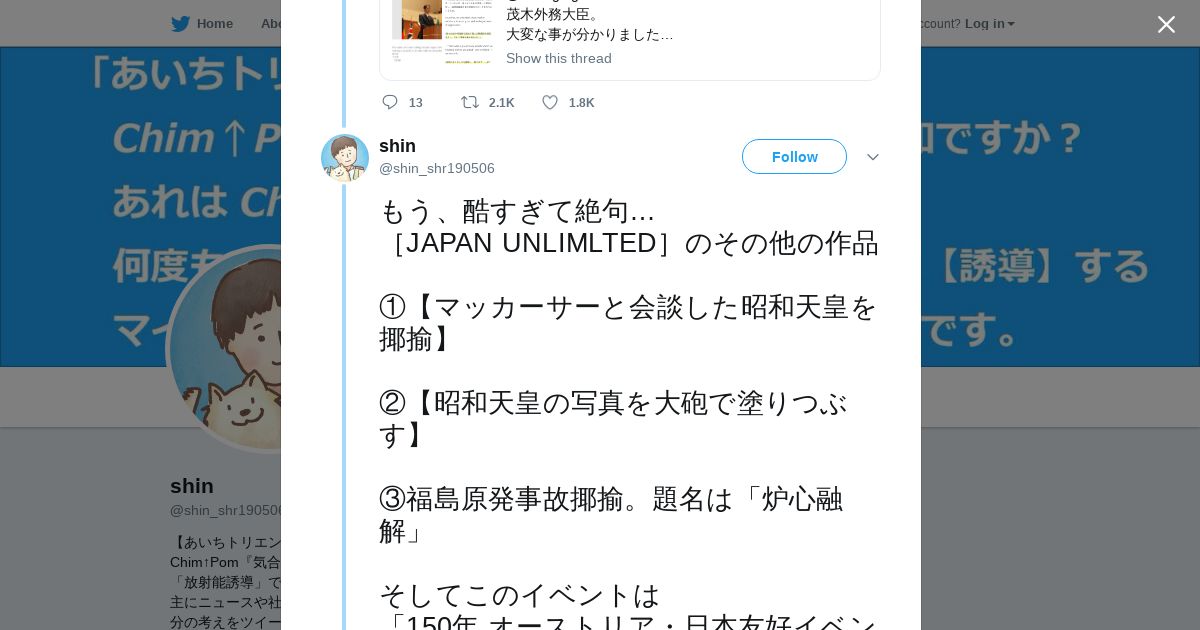Close the tweet overlay with X
1200x630 pixels.
click(1166, 25)
